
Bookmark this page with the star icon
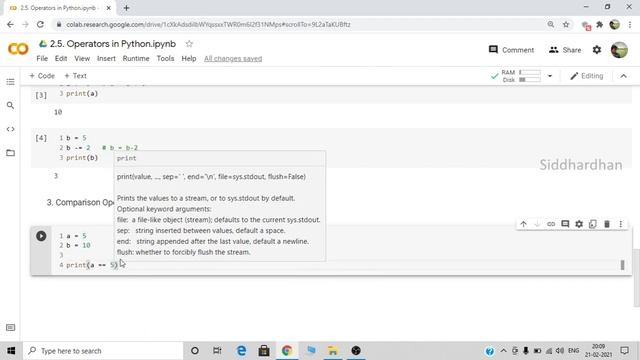click(x=566, y=24)
